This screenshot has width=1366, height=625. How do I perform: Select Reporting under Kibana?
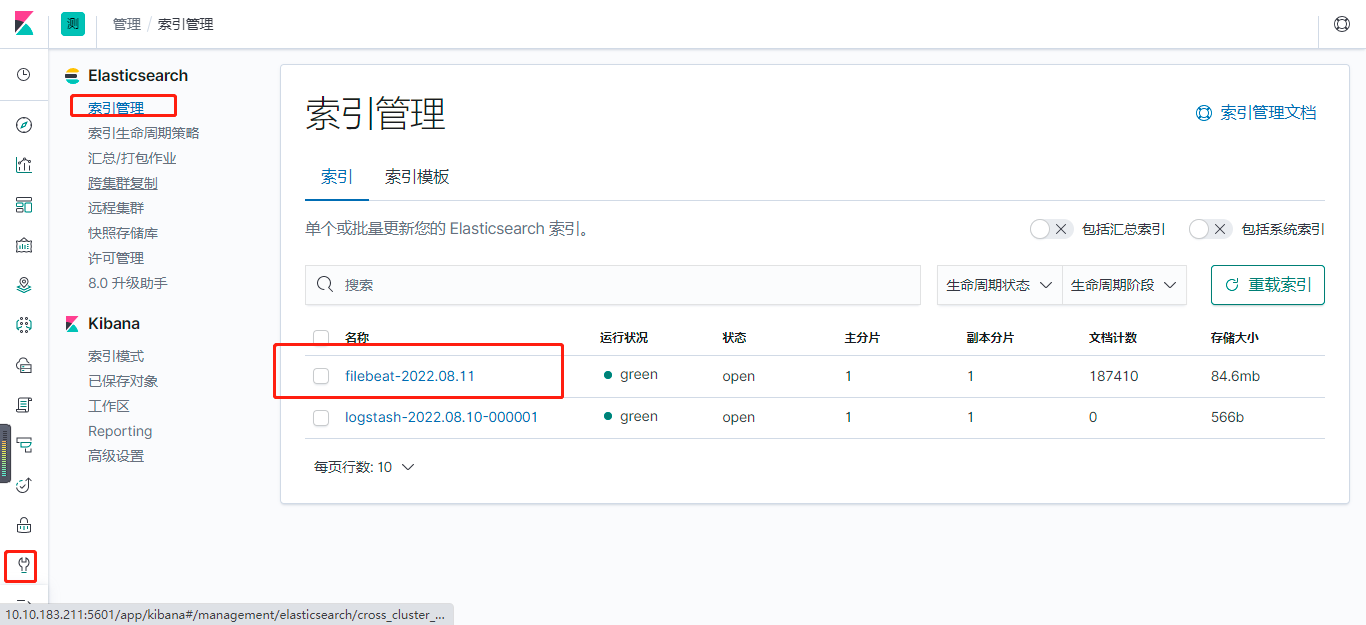click(x=120, y=431)
